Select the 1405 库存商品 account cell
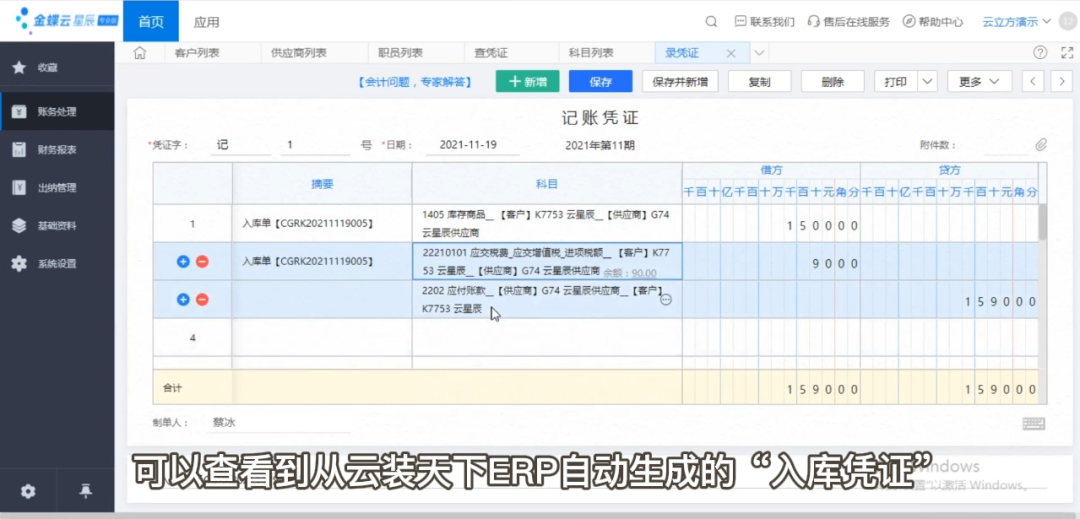1080x519 pixels. click(x=547, y=224)
